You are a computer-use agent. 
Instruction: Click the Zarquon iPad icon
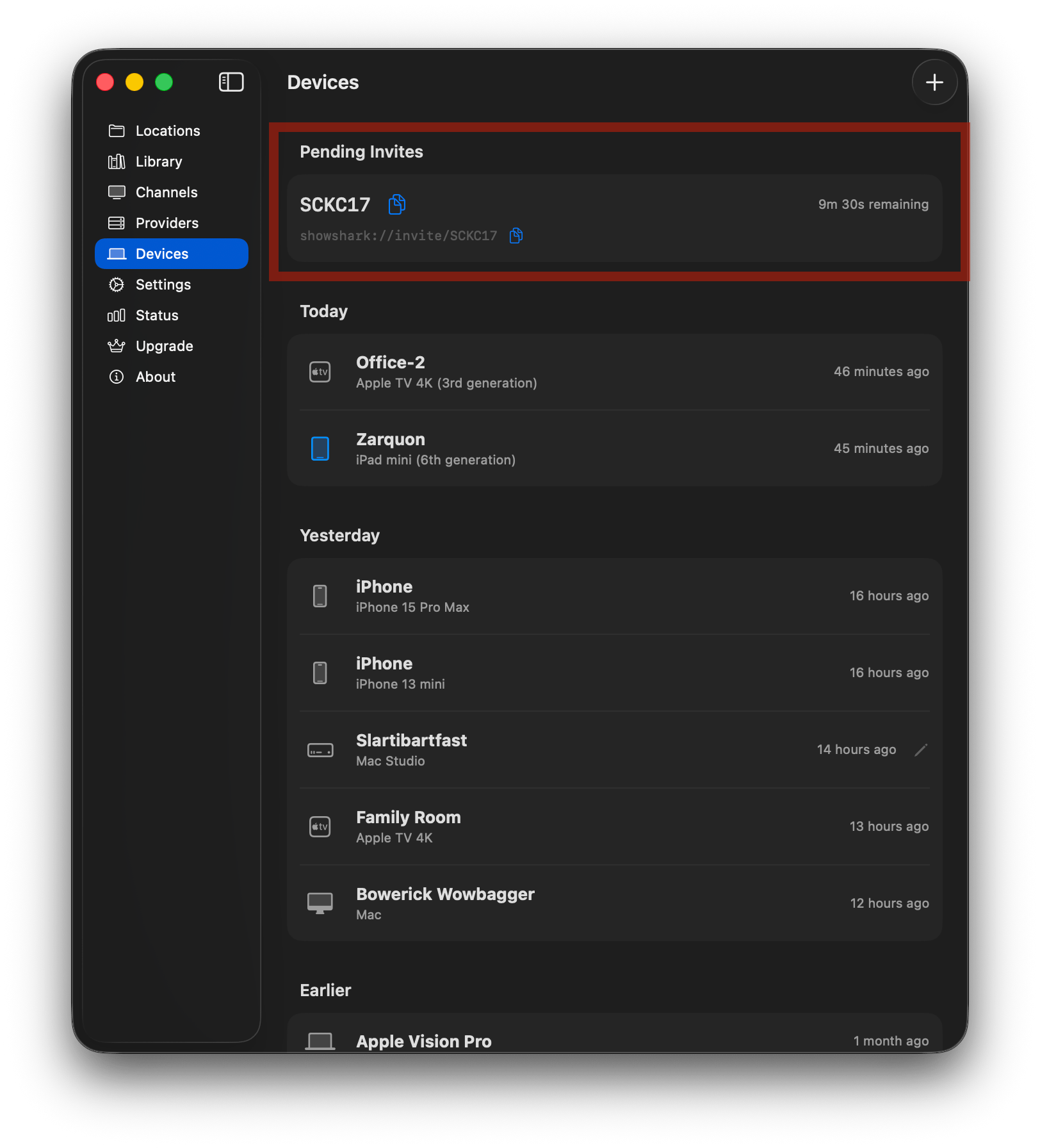coord(320,448)
